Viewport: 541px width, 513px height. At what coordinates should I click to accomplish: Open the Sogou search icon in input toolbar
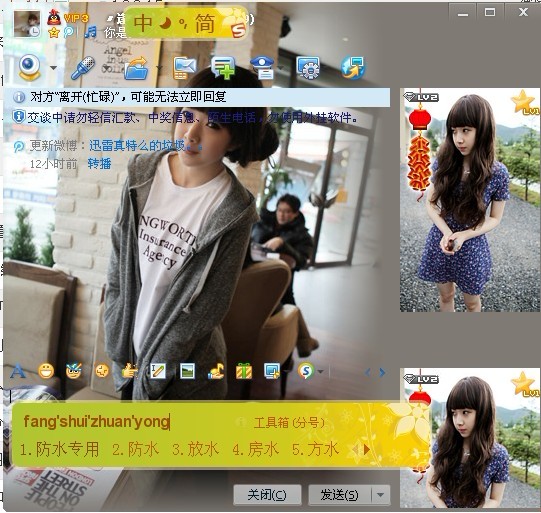tap(305, 372)
